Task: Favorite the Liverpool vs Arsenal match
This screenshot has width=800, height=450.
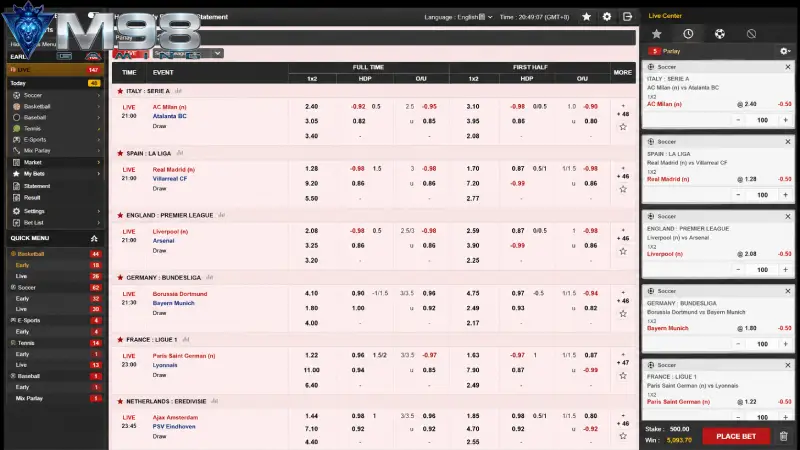Action: (x=623, y=252)
